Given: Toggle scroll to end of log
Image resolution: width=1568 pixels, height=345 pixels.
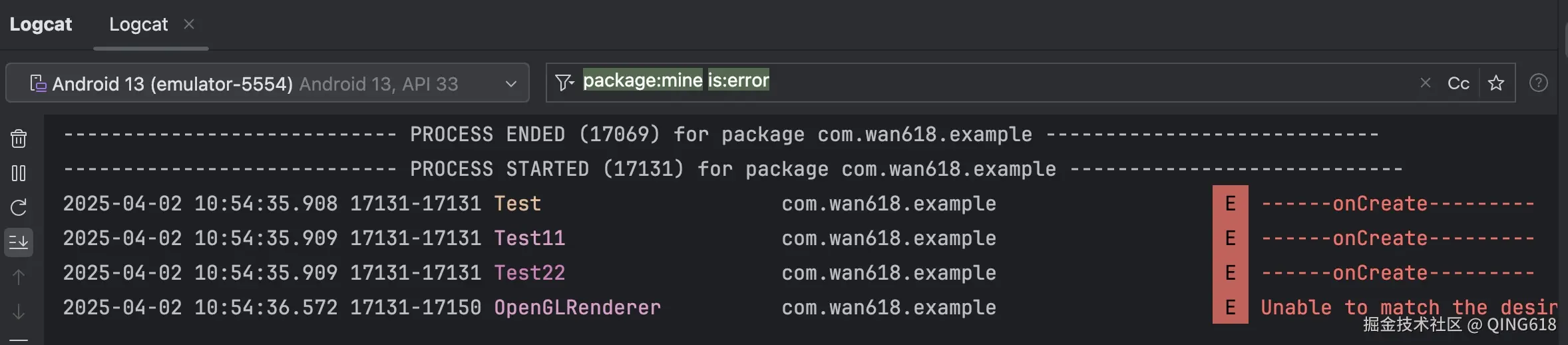Looking at the screenshot, I should coord(19,242).
